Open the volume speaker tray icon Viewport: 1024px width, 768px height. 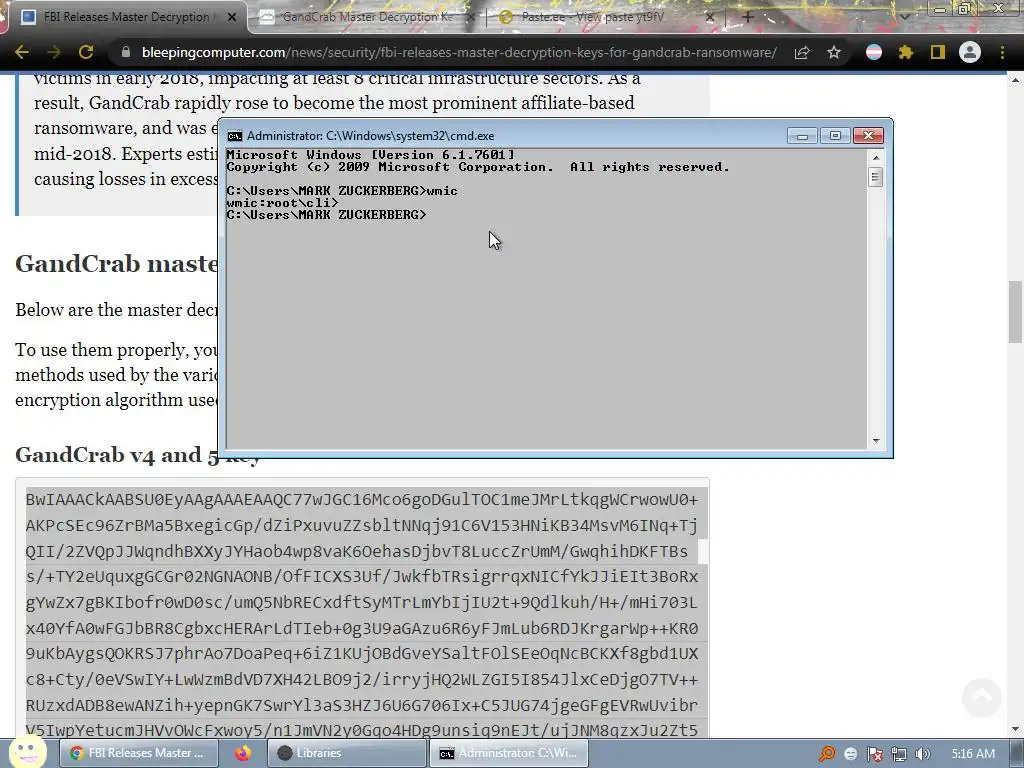[x=922, y=754]
